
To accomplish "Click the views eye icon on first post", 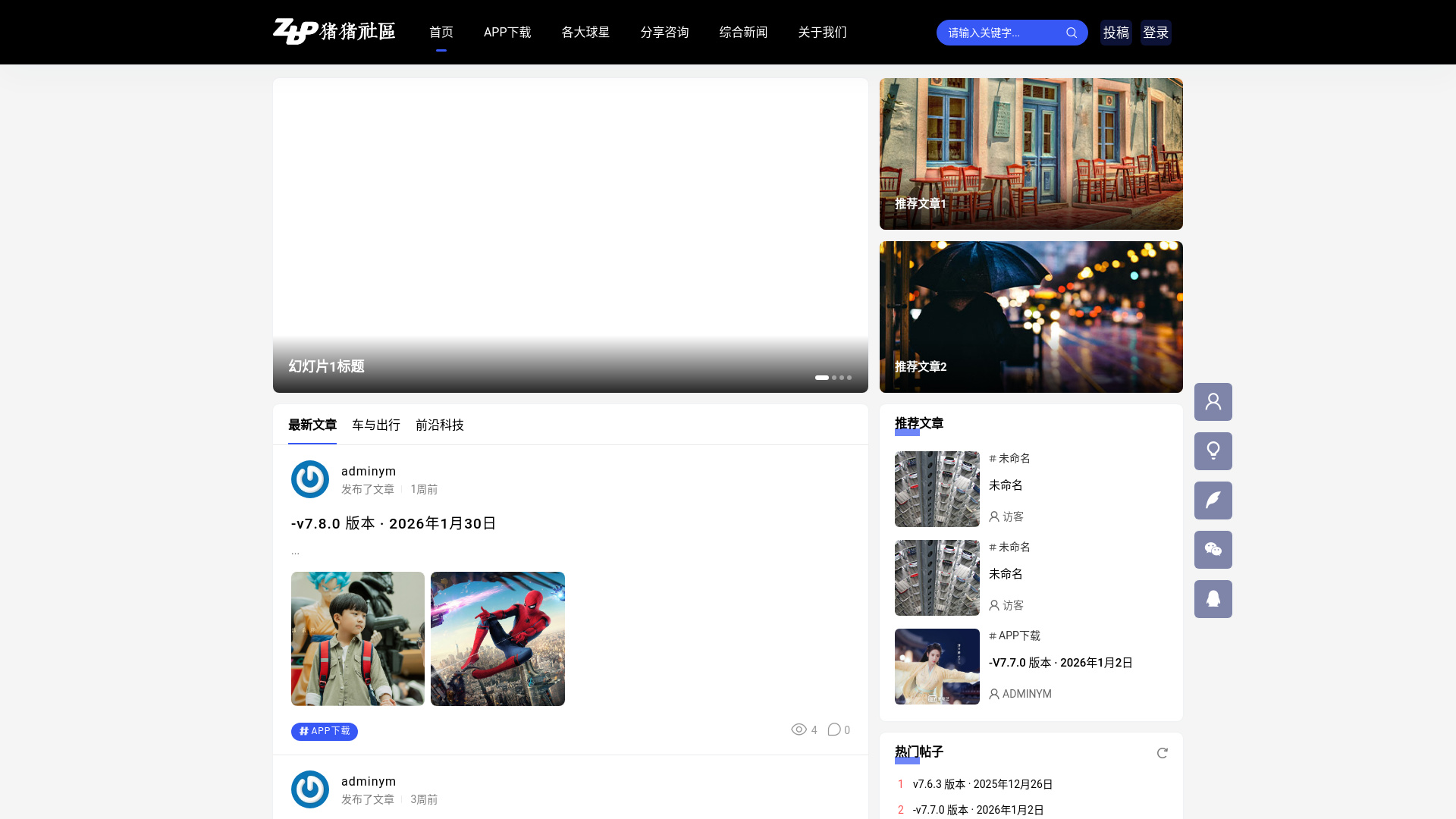I will tap(799, 730).
